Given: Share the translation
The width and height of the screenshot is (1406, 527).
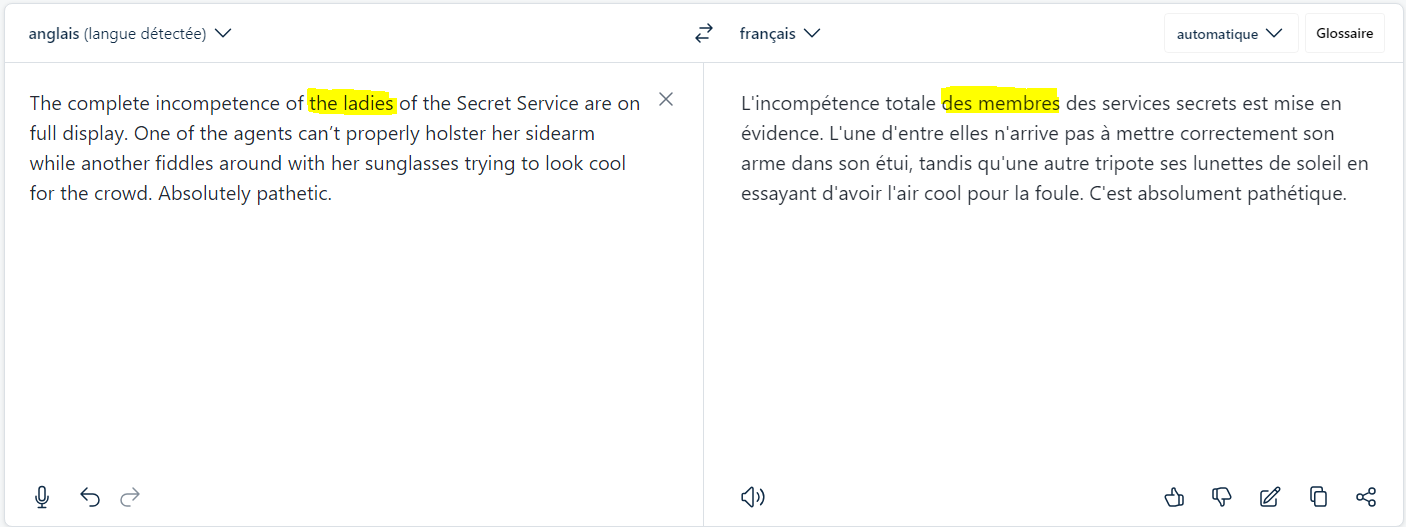Looking at the screenshot, I should (1366, 497).
